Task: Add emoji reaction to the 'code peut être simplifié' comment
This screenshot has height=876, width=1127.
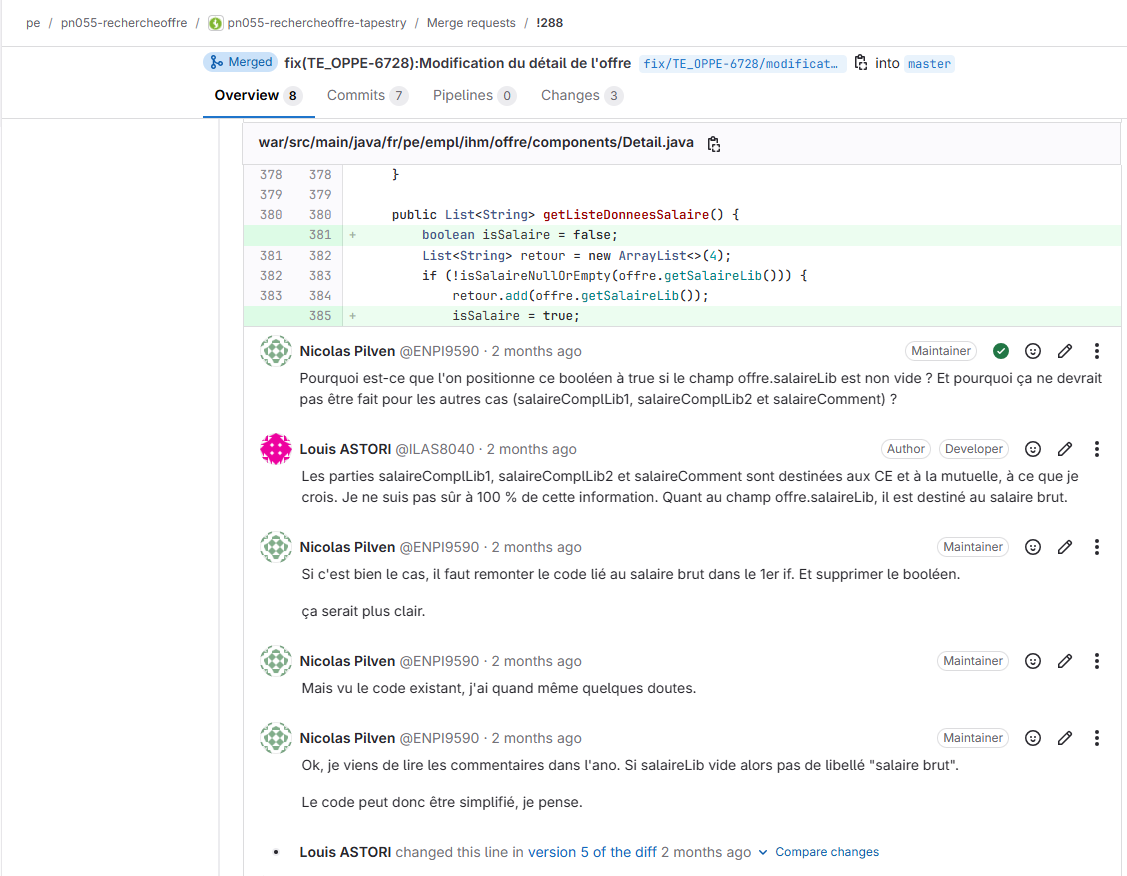Action: [1032, 737]
